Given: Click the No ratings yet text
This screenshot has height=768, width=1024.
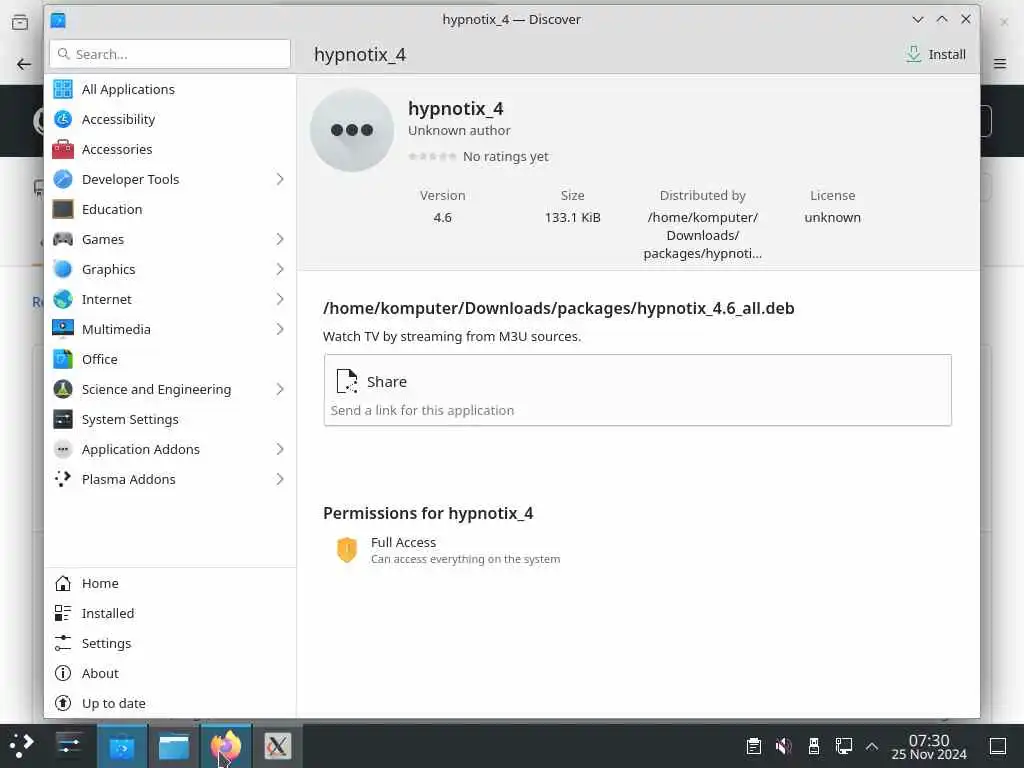Looking at the screenshot, I should coord(505,157).
